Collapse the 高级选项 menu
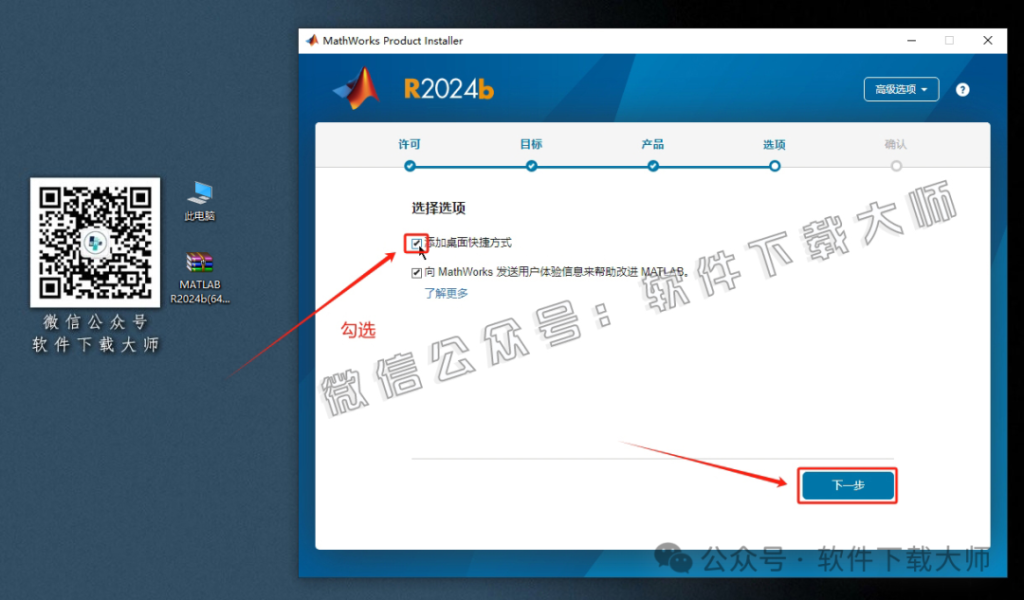Image resolution: width=1024 pixels, height=600 pixels. coord(900,89)
